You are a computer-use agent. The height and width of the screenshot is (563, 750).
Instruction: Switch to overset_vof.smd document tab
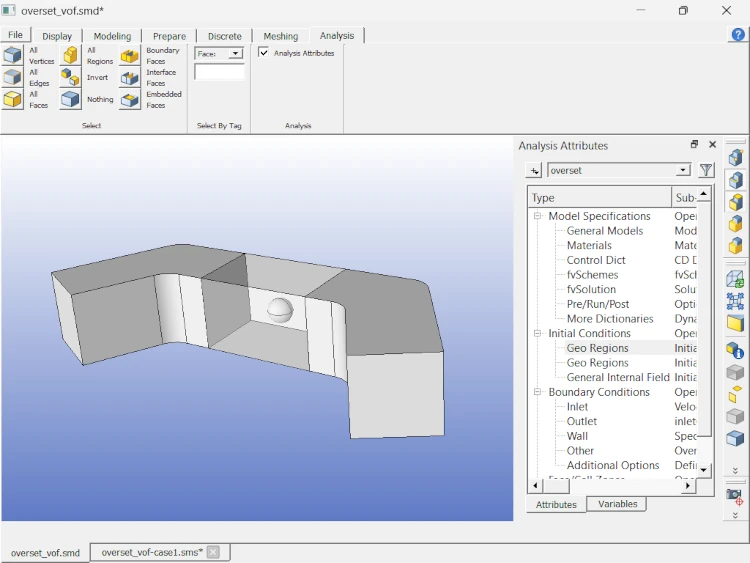click(x=45, y=552)
